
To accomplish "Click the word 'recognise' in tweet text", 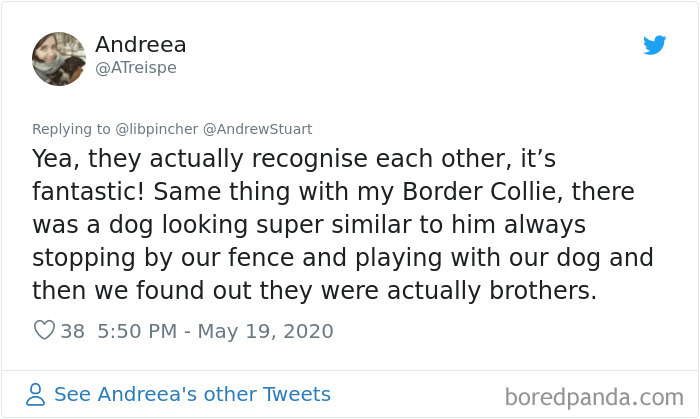I will click(x=298, y=158).
